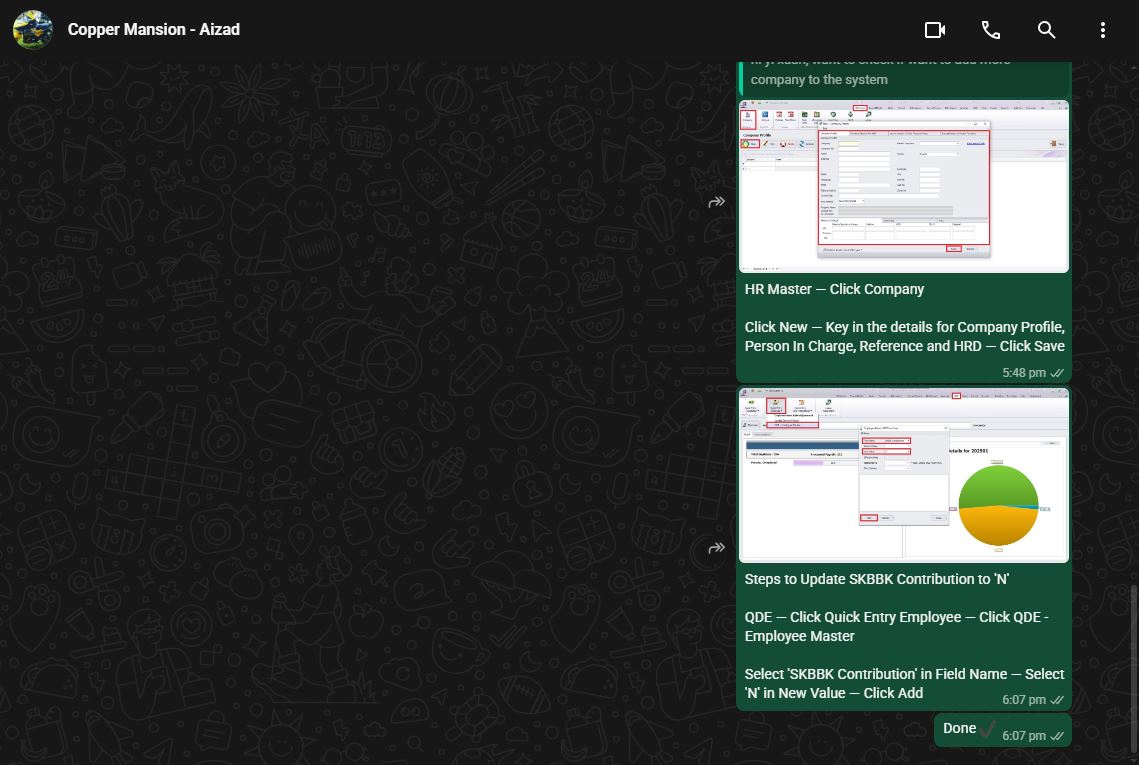Click the 'Select SKBBK Contribution in Field Name' text
The height and width of the screenshot is (765, 1139).
click(x=904, y=684)
